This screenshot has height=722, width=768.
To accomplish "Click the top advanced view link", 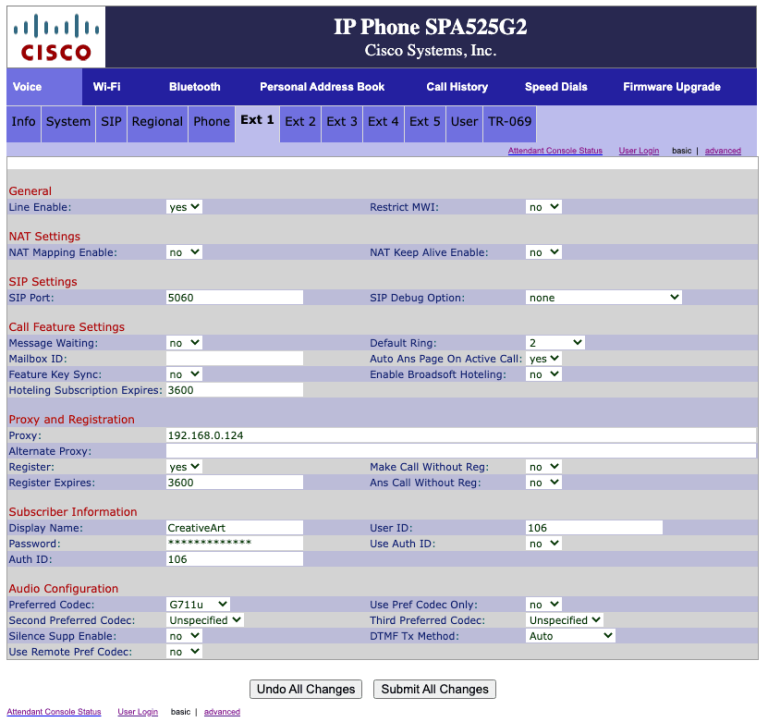I will pyautogui.click(x=722, y=151).
